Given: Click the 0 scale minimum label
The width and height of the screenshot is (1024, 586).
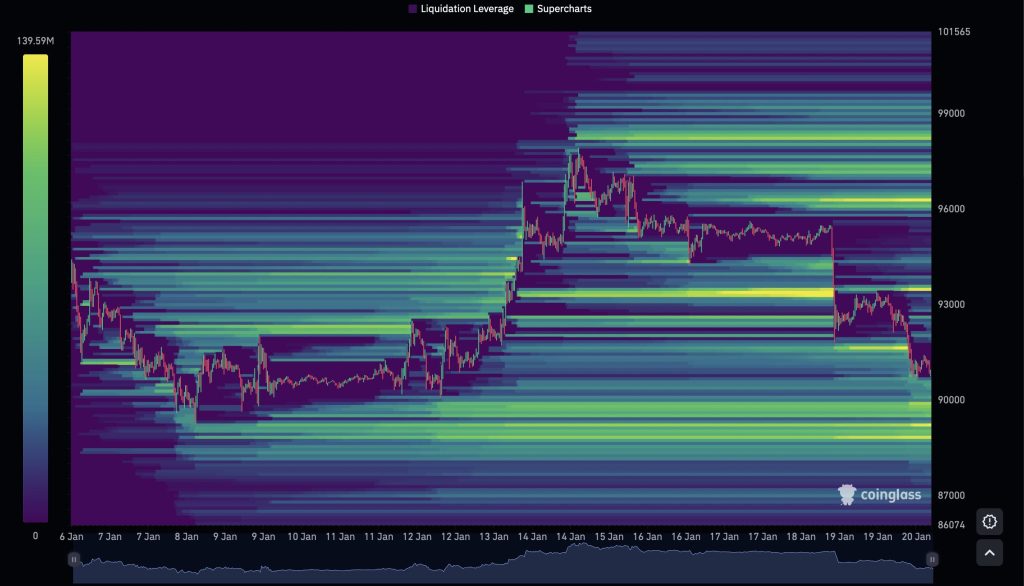Looking at the screenshot, I should pos(35,536).
